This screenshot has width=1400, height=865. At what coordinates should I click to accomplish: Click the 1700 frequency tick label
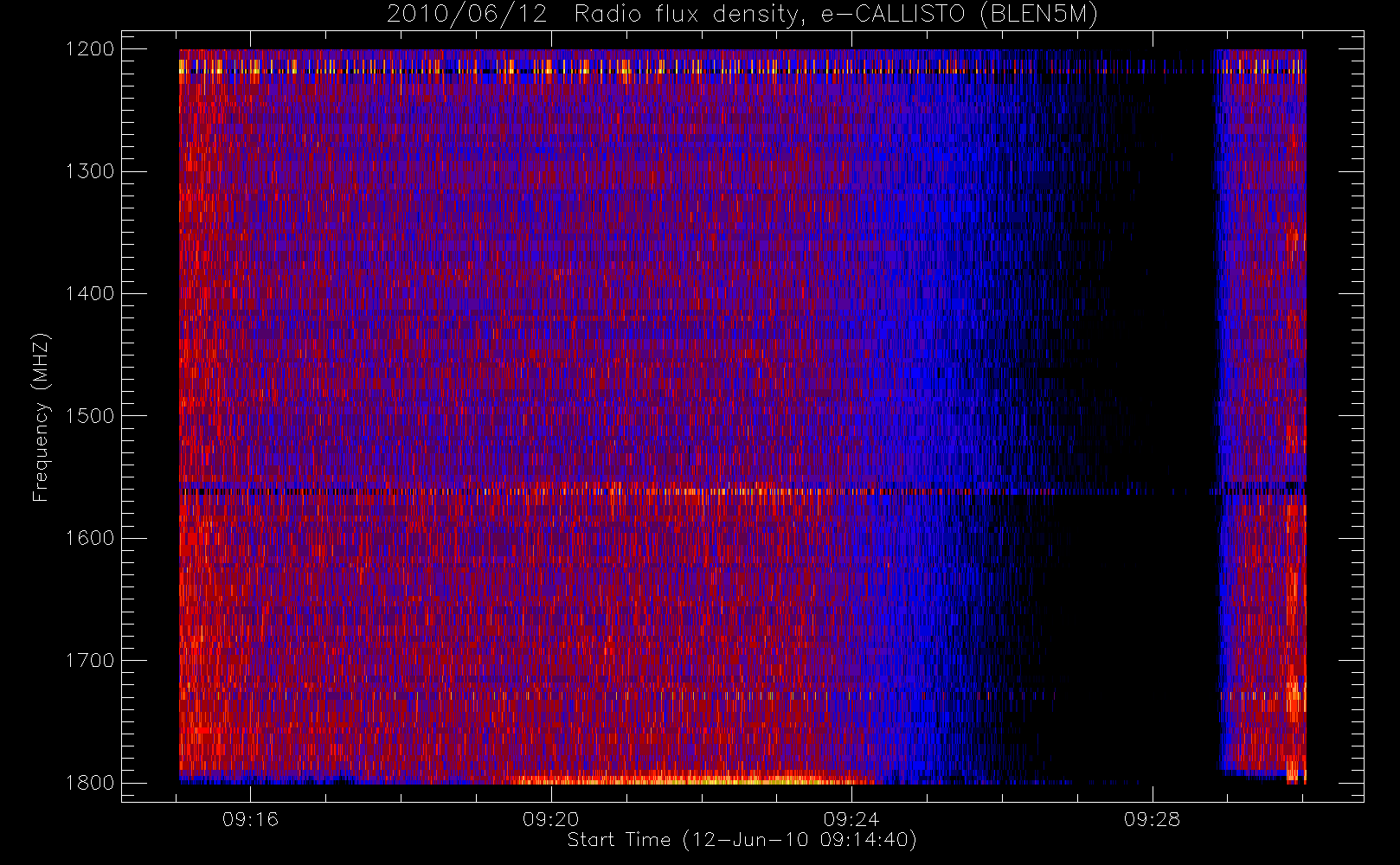(x=90, y=661)
